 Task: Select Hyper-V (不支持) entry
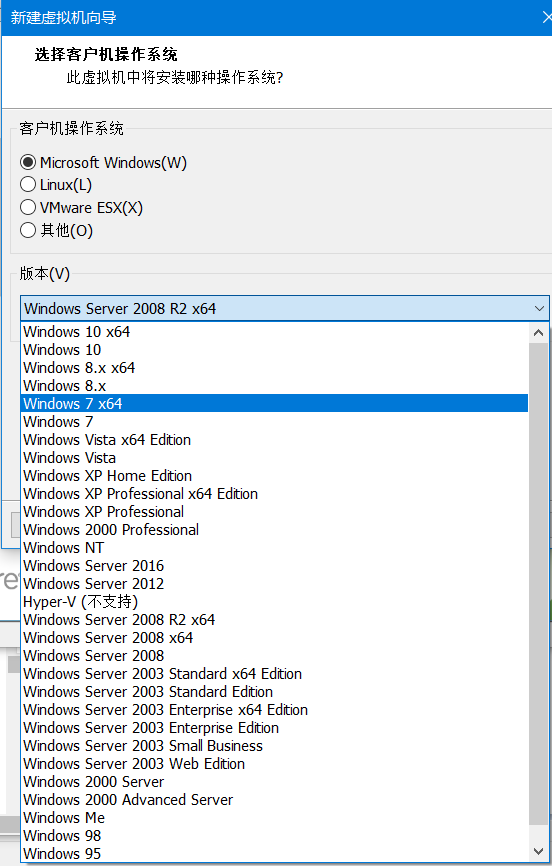275,601
